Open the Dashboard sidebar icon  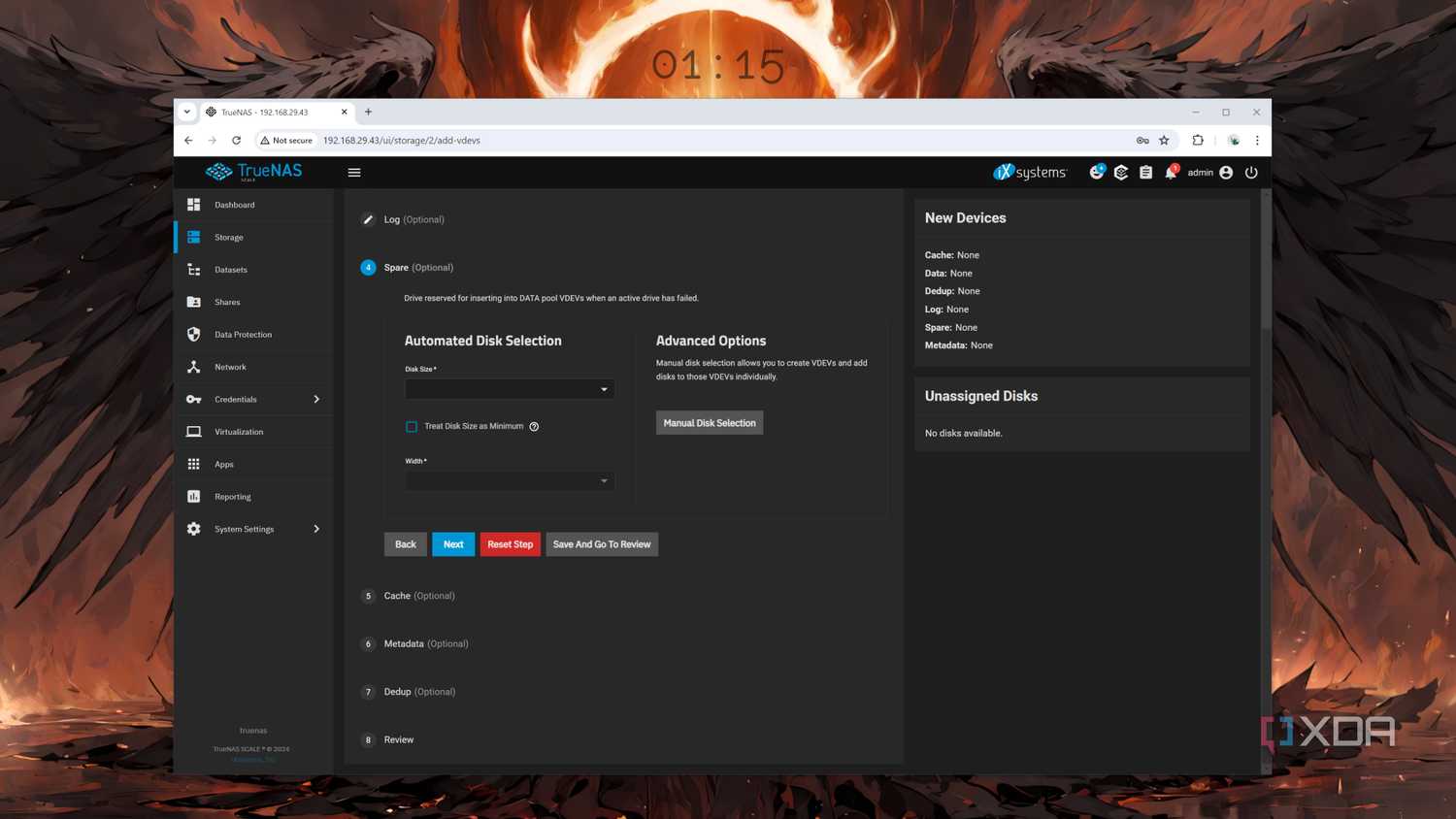pyautogui.click(x=193, y=205)
